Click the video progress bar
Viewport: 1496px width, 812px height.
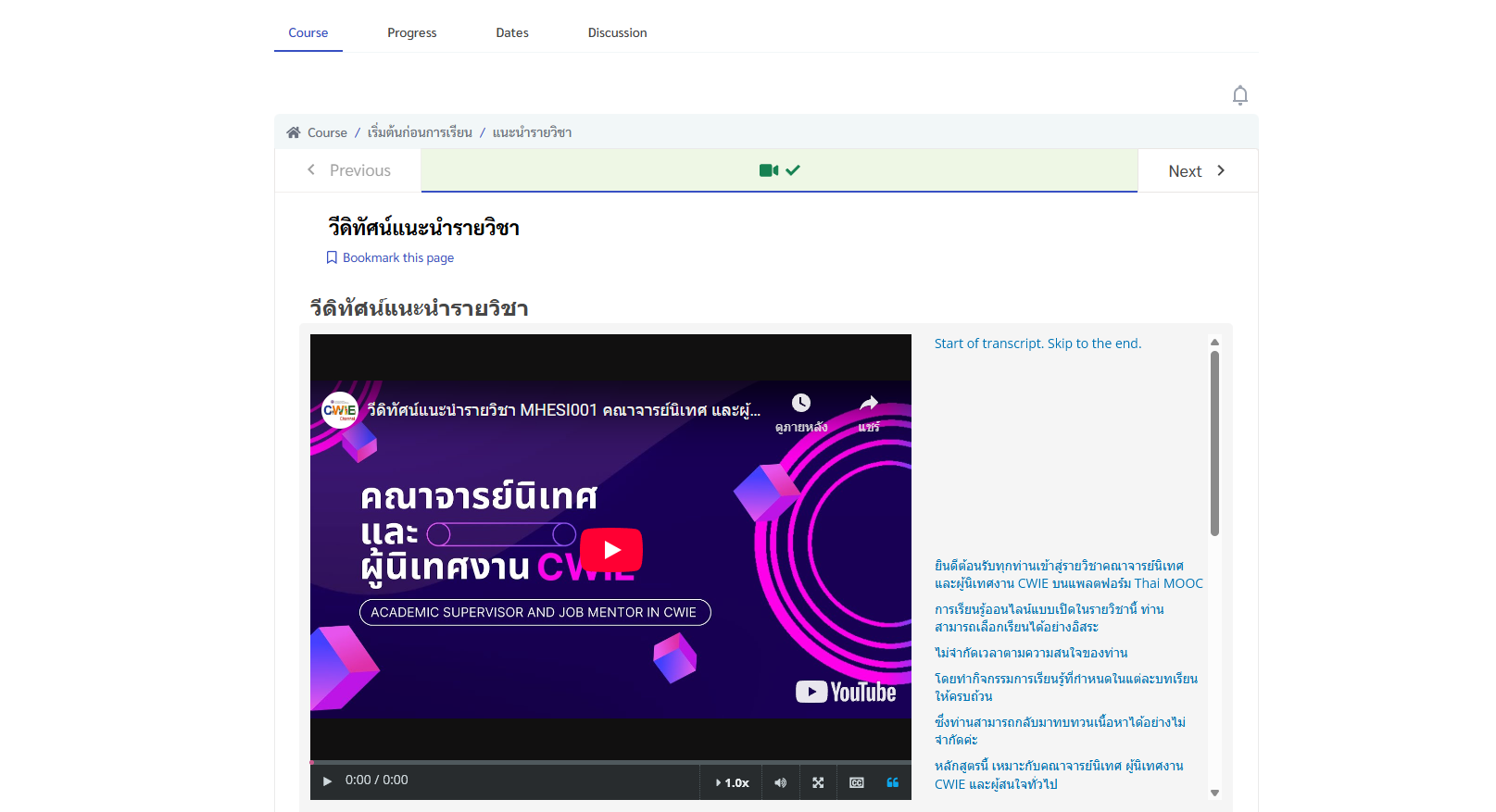tap(610, 762)
